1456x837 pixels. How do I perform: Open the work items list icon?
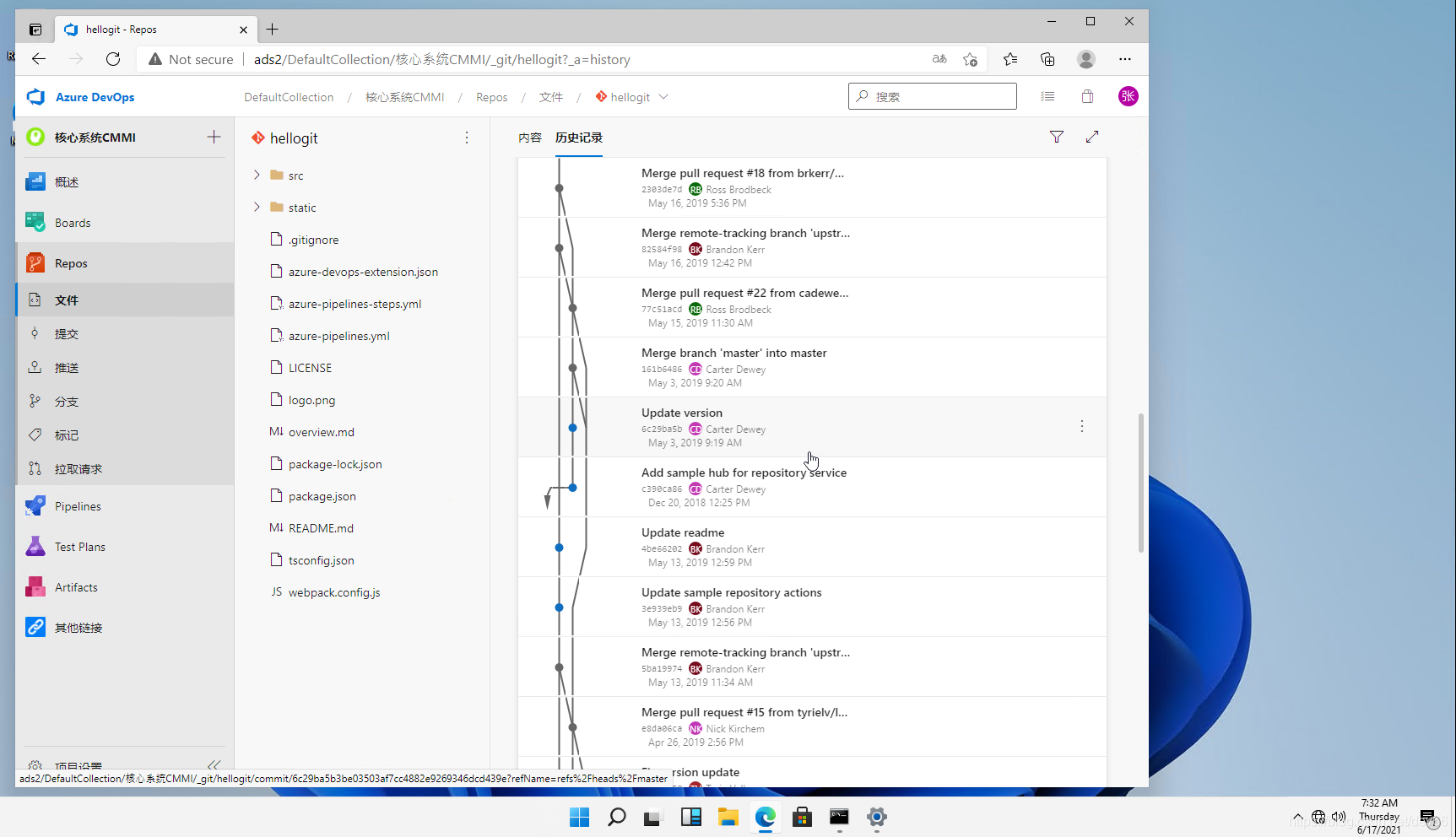(1047, 96)
